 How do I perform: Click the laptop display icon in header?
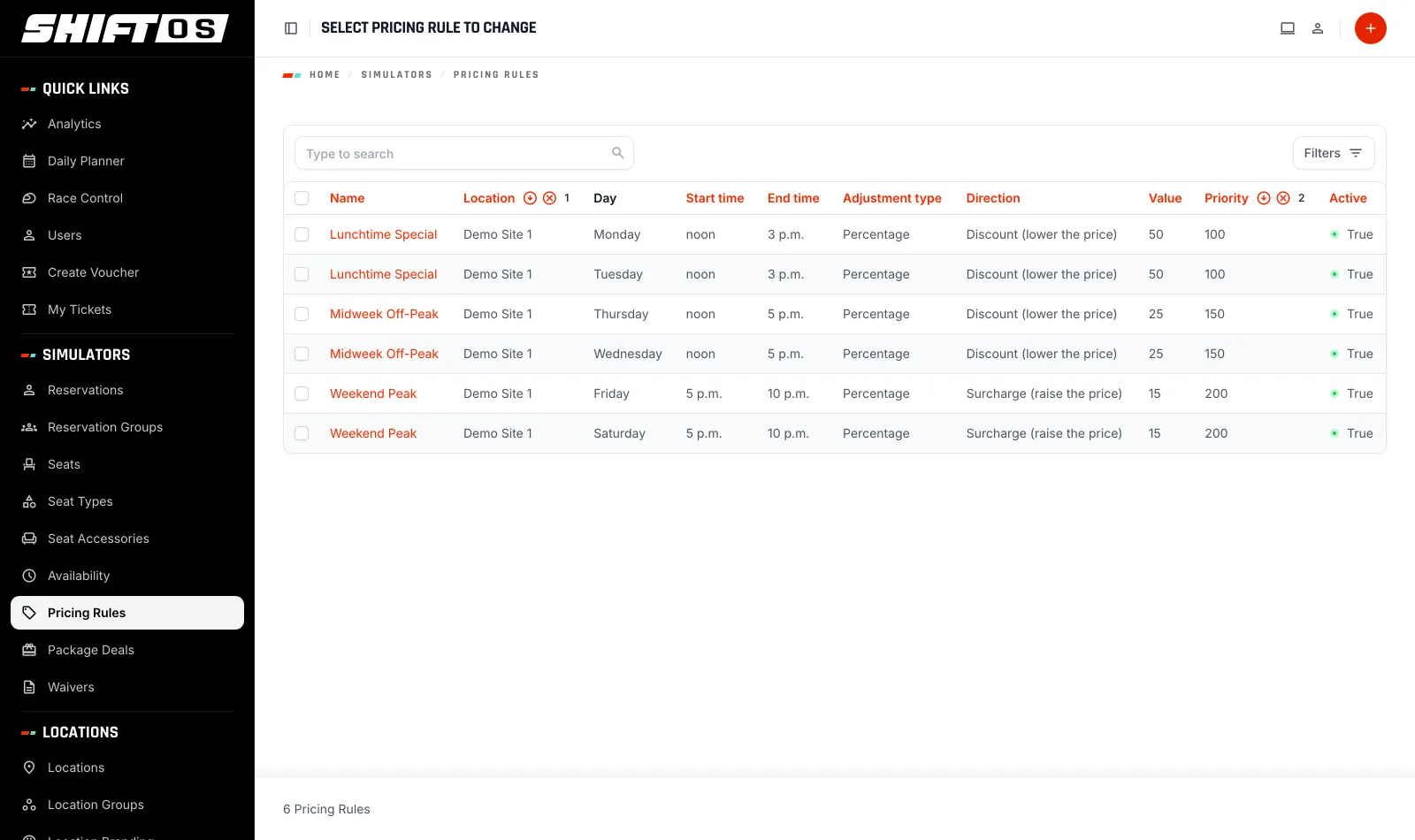(1288, 28)
